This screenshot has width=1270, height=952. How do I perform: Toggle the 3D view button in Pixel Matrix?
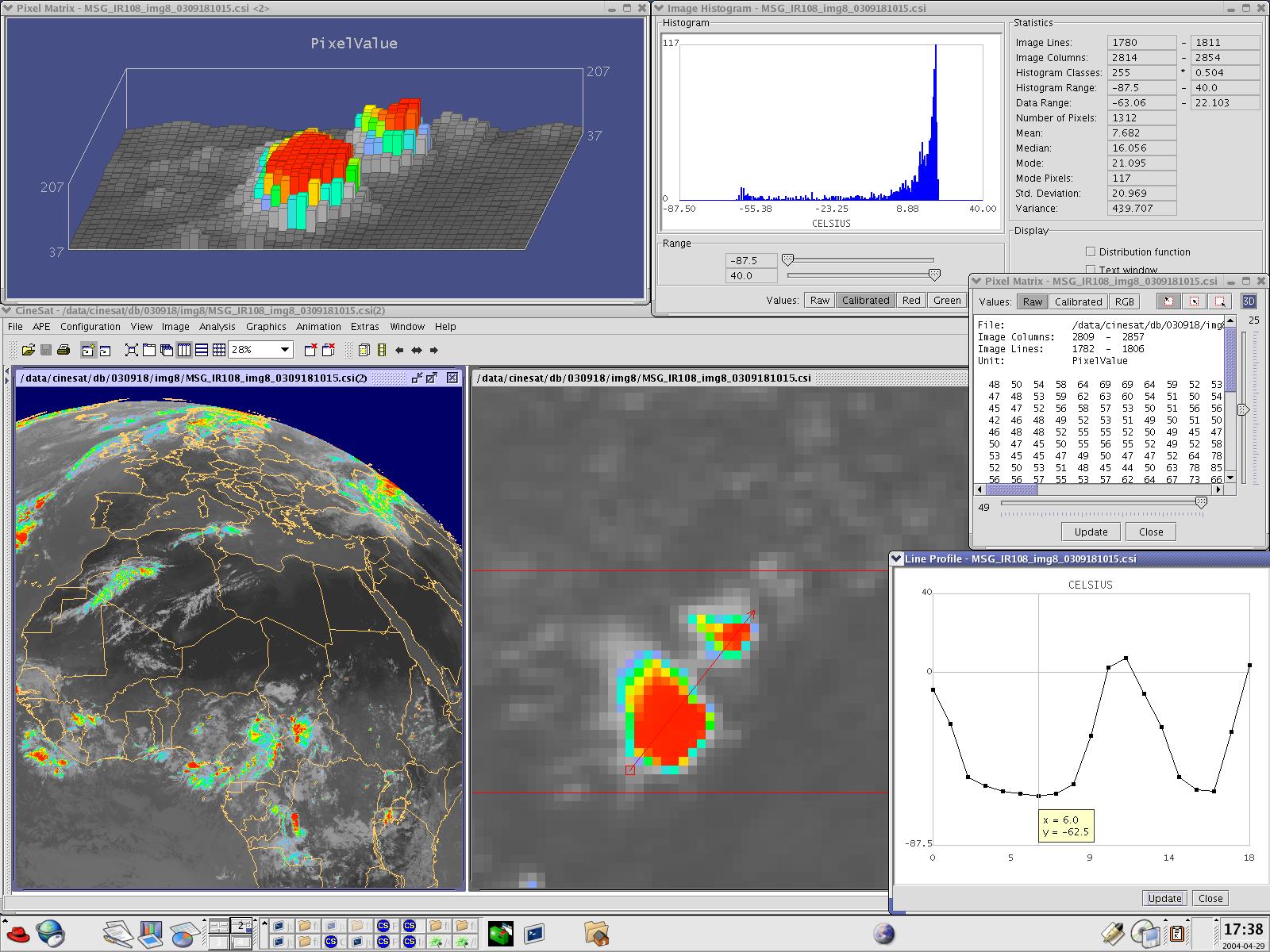pyautogui.click(x=1249, y=301)
